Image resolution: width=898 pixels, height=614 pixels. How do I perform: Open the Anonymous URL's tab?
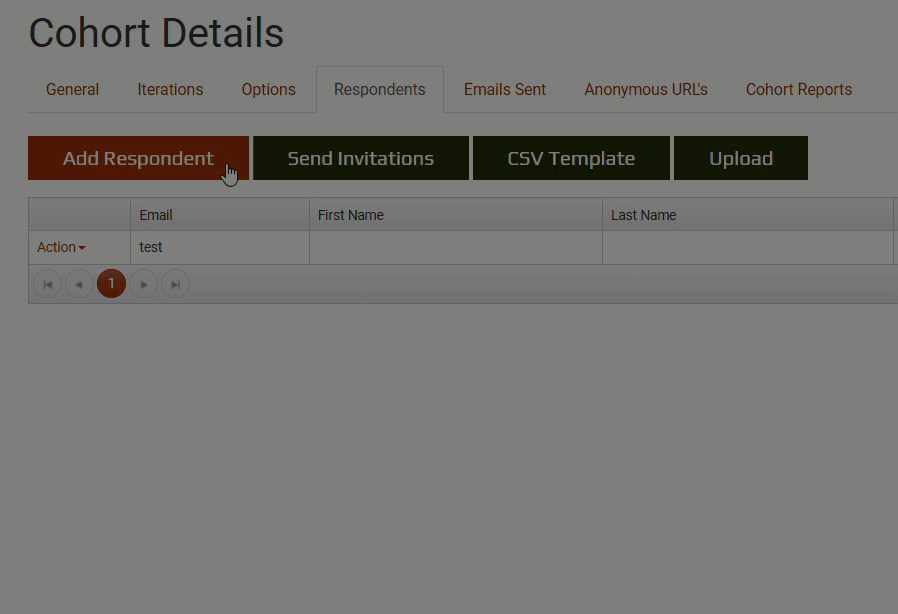click(645, 90)
